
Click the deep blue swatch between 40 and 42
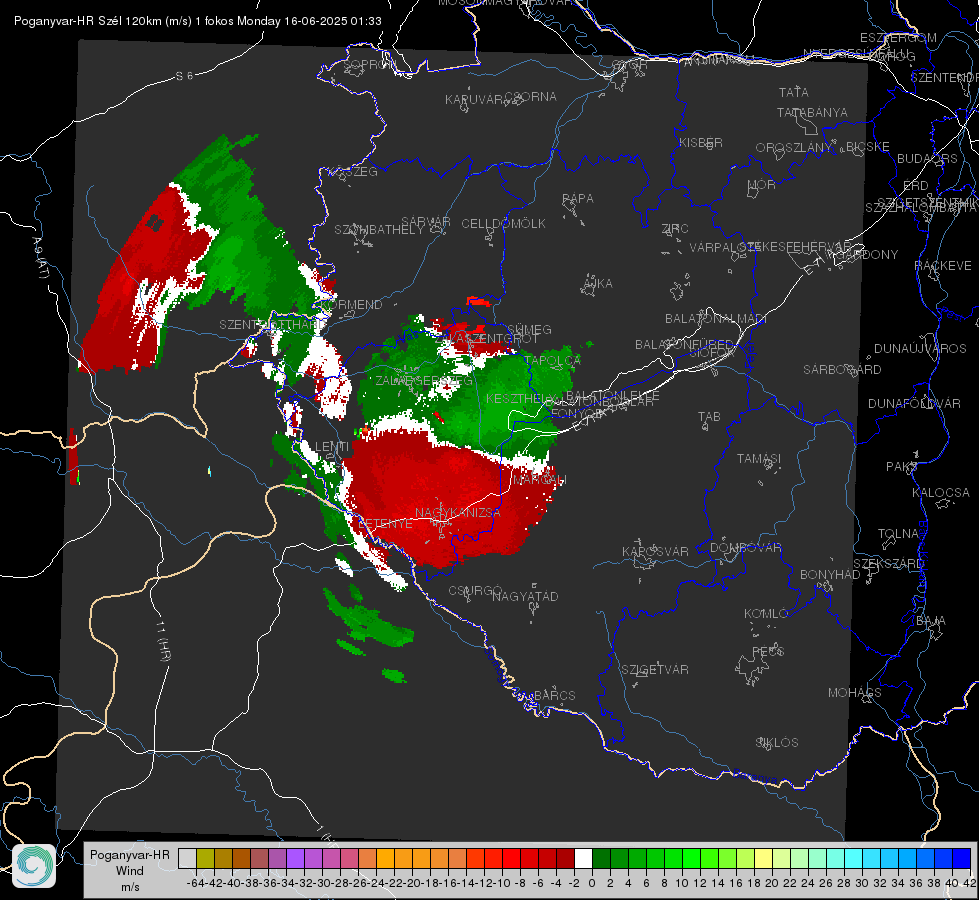coord(962,859)
